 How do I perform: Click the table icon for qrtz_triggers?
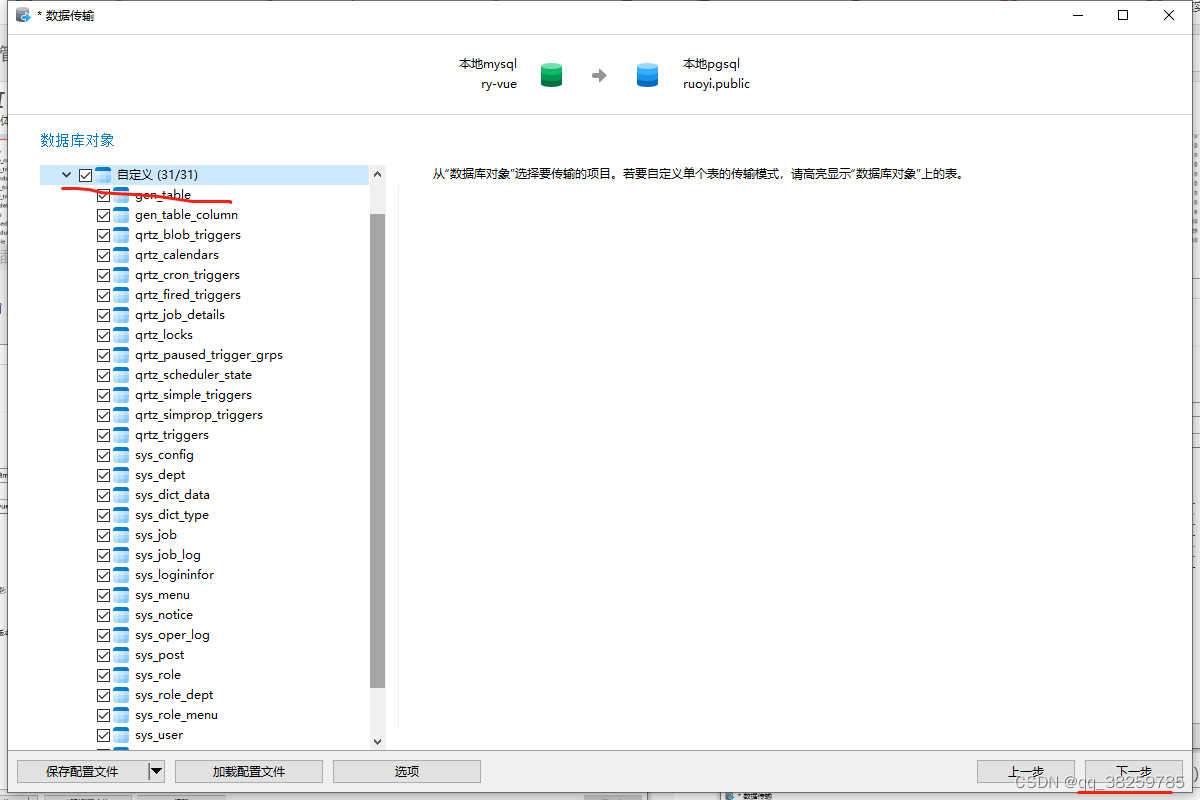pos(121,435)
